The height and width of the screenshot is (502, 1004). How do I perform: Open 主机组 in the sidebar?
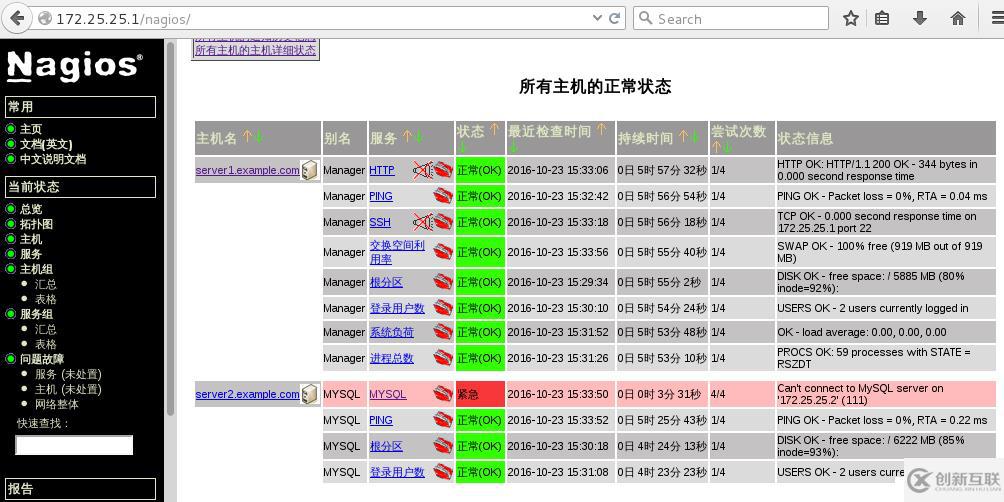tap(36, 269)
